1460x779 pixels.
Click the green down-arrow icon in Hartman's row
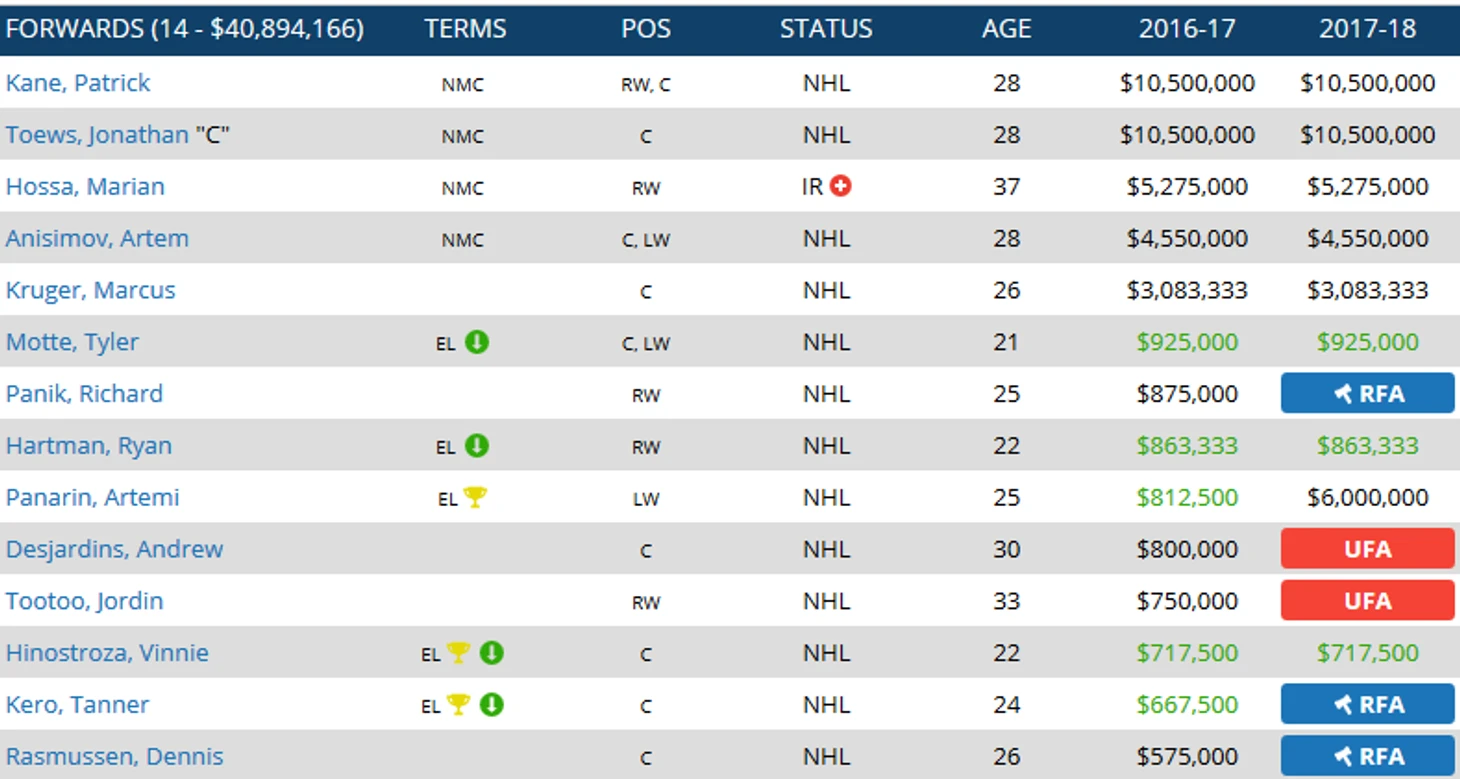pos(477,446)
